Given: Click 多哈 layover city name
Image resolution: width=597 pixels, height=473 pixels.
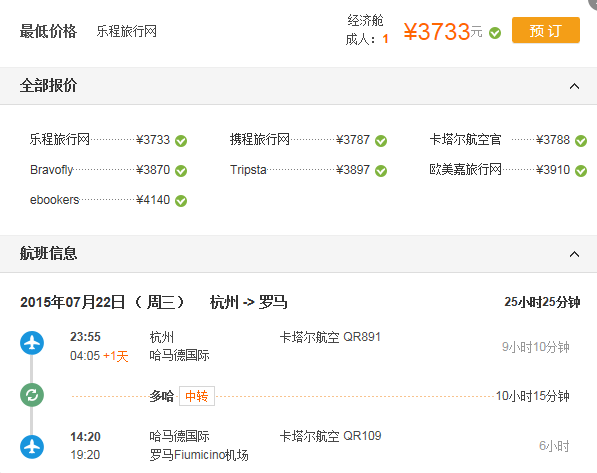Looking at the screenshot, I should pyautogui.click(x=161, y=396).
